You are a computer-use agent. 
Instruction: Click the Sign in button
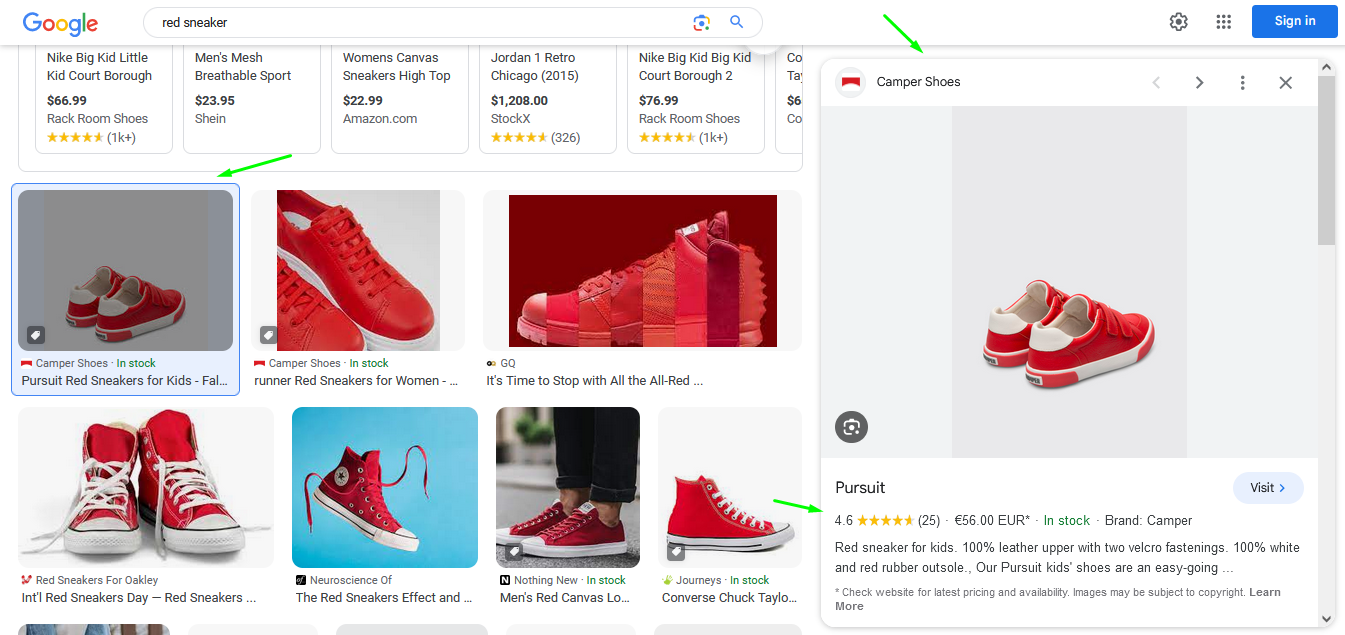(1295, 21)
